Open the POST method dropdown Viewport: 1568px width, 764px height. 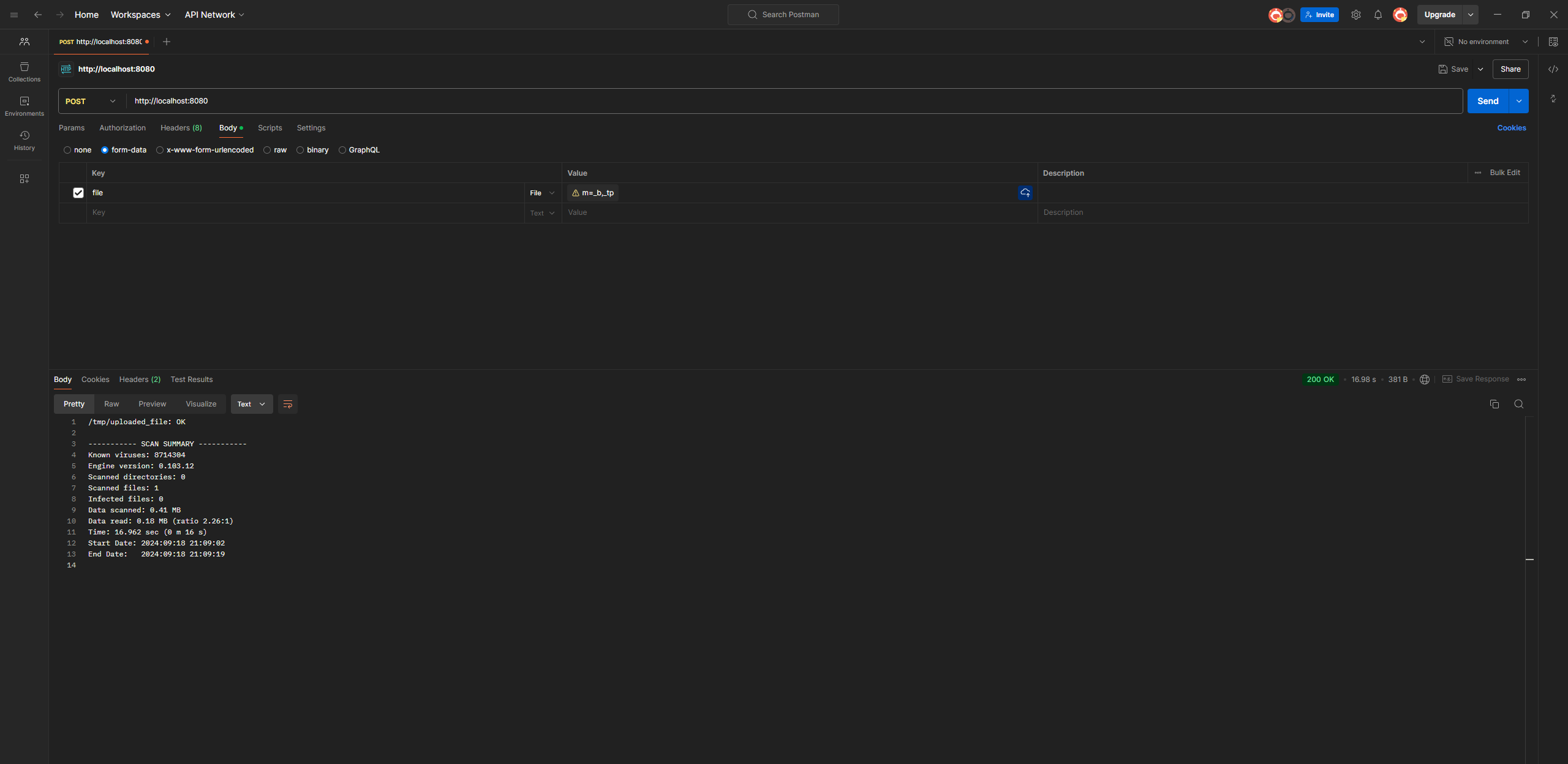coord(91,101)
